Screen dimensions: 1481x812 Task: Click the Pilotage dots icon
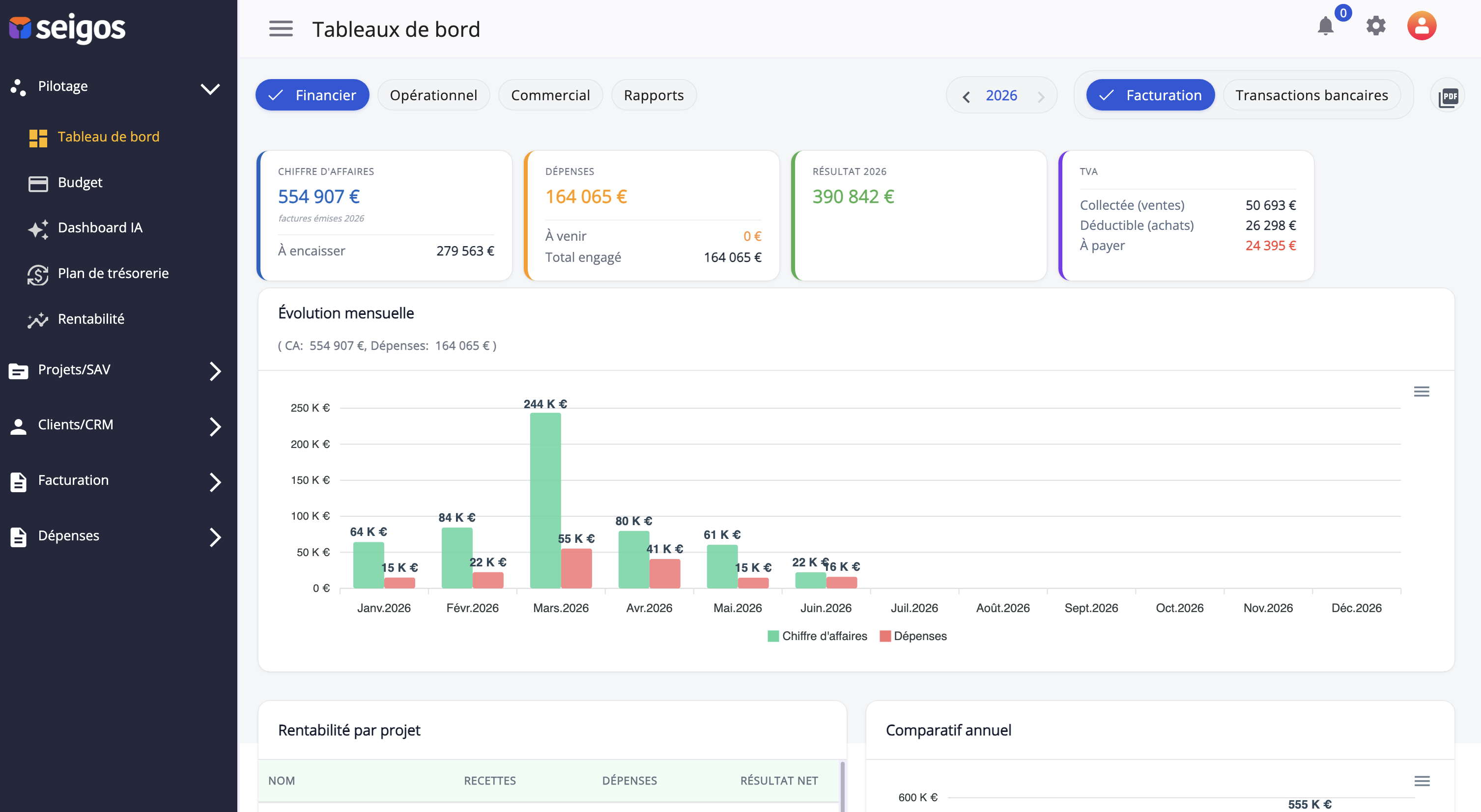(x=18, y=87)
